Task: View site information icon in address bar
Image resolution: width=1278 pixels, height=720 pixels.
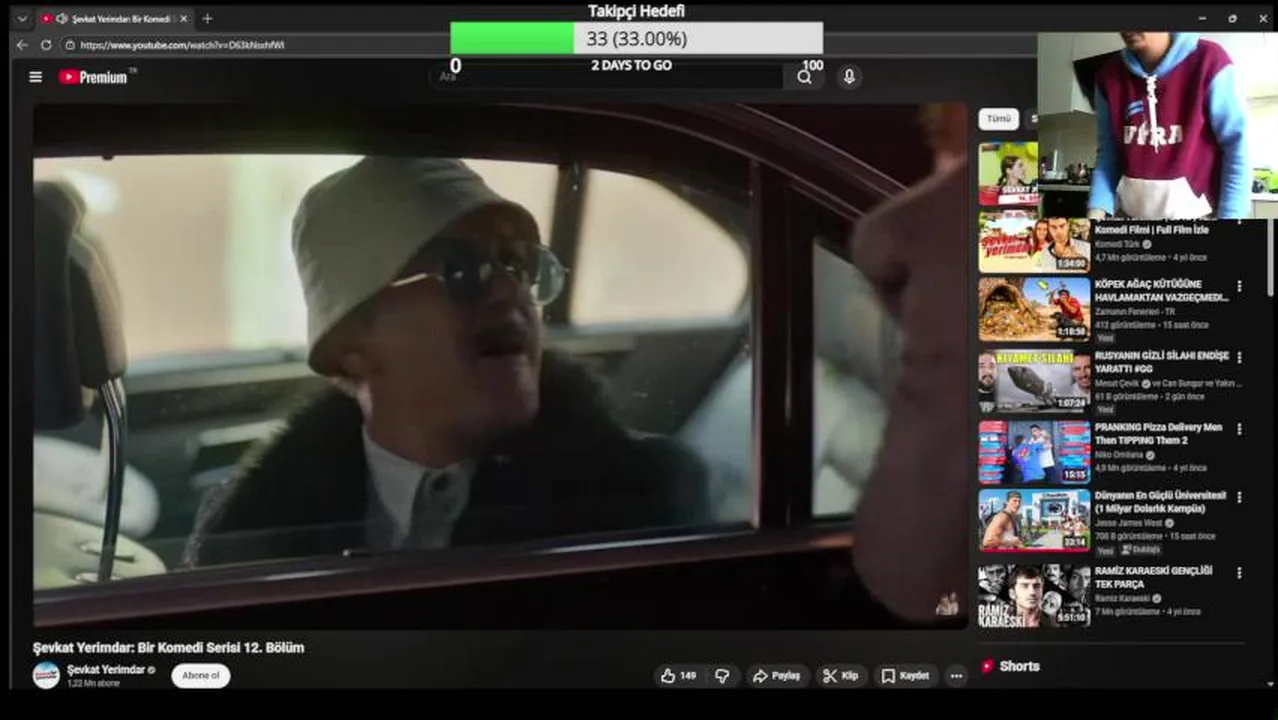Action: pos(69,45)
